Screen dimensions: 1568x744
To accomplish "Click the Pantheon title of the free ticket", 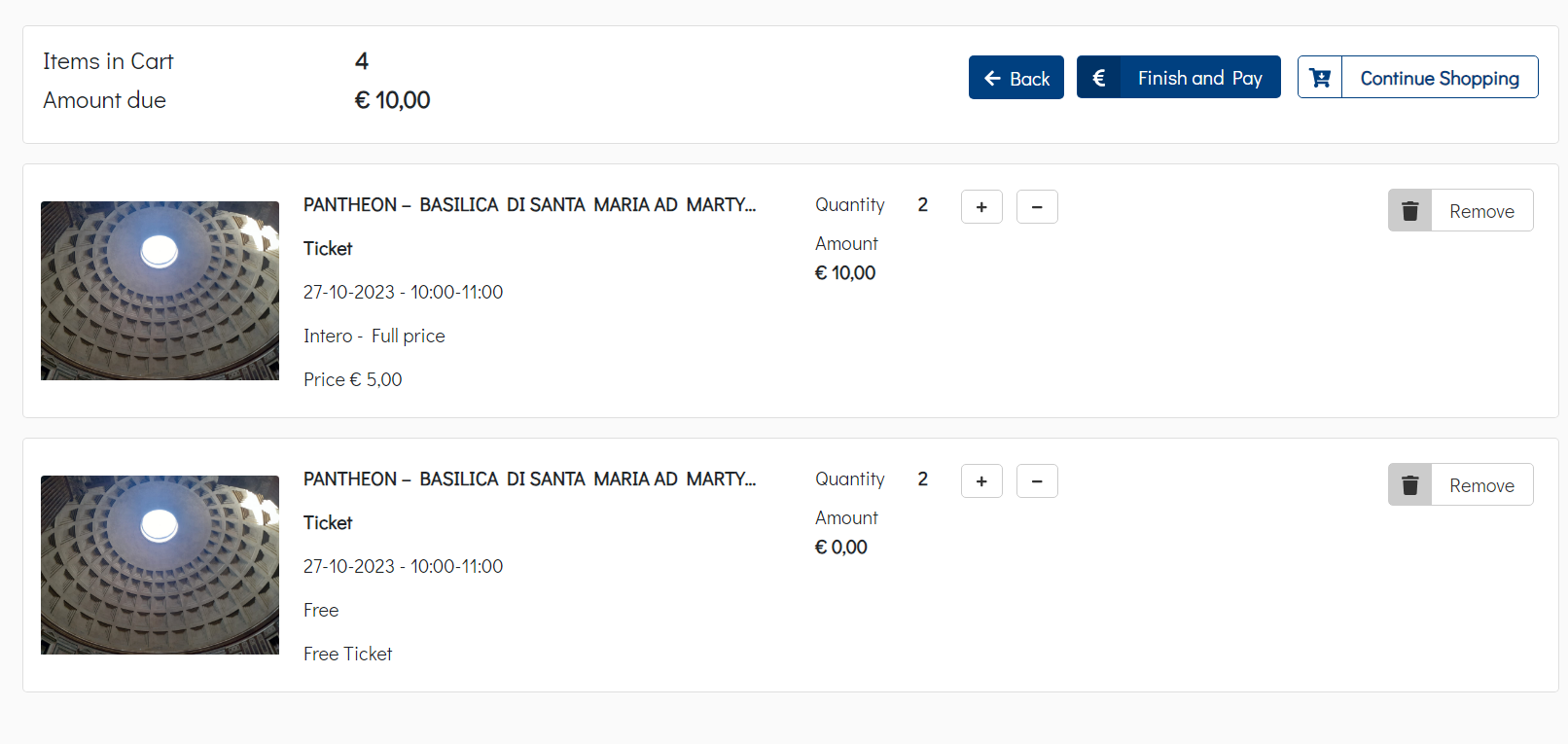I will click(529, 479).
